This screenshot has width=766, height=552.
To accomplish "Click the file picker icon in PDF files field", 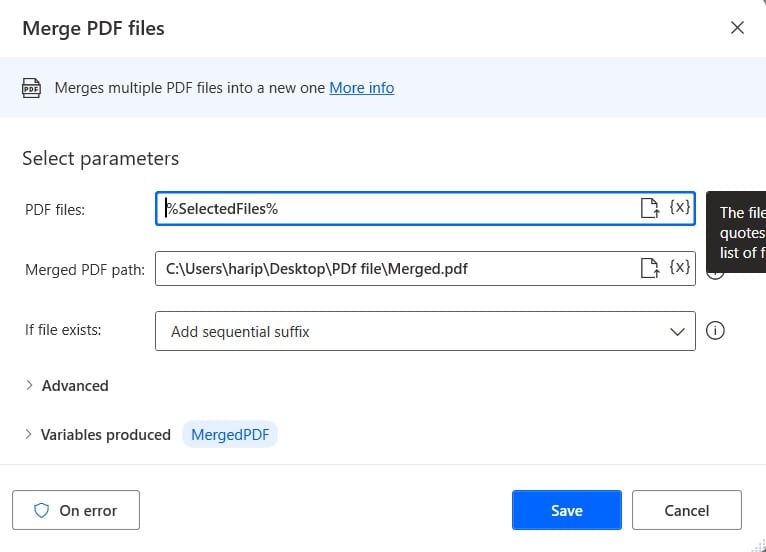I will 650,208.
